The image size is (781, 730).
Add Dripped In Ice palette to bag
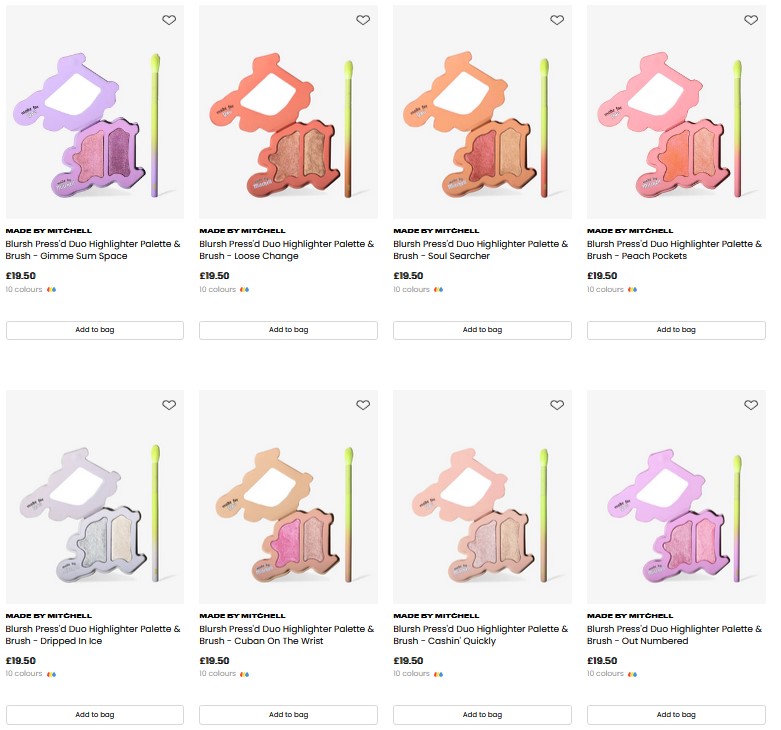pyautogui.click(x=95, y=715)
